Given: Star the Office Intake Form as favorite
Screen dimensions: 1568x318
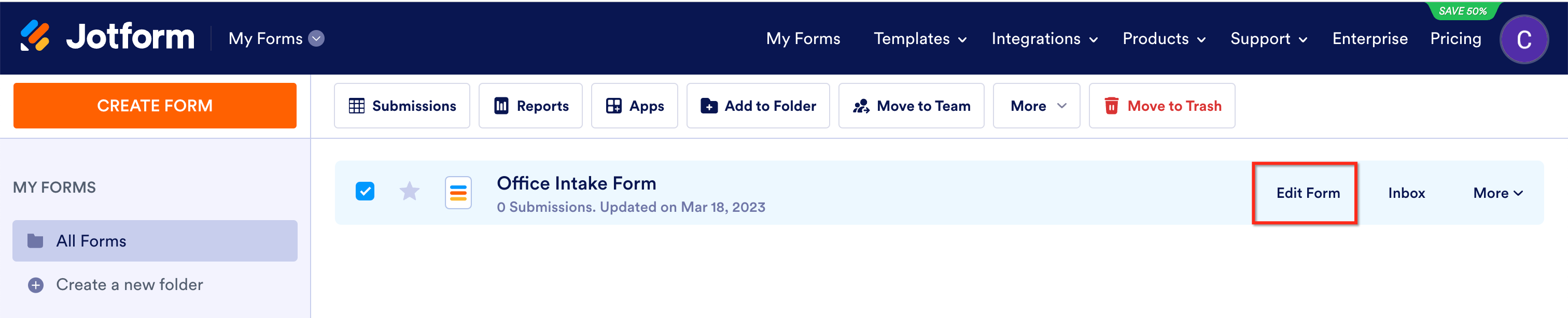Looking at the screenshot, I should 409,192.
